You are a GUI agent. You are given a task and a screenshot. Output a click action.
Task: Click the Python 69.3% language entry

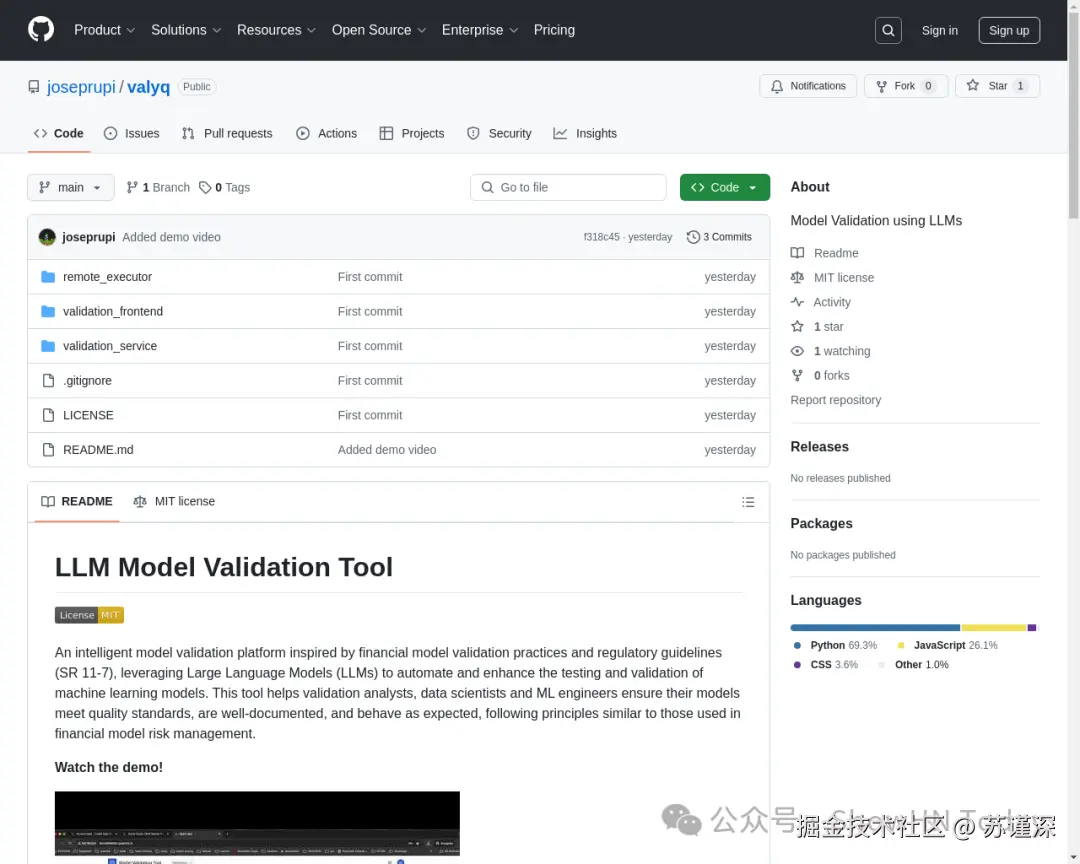coord(835,646)
